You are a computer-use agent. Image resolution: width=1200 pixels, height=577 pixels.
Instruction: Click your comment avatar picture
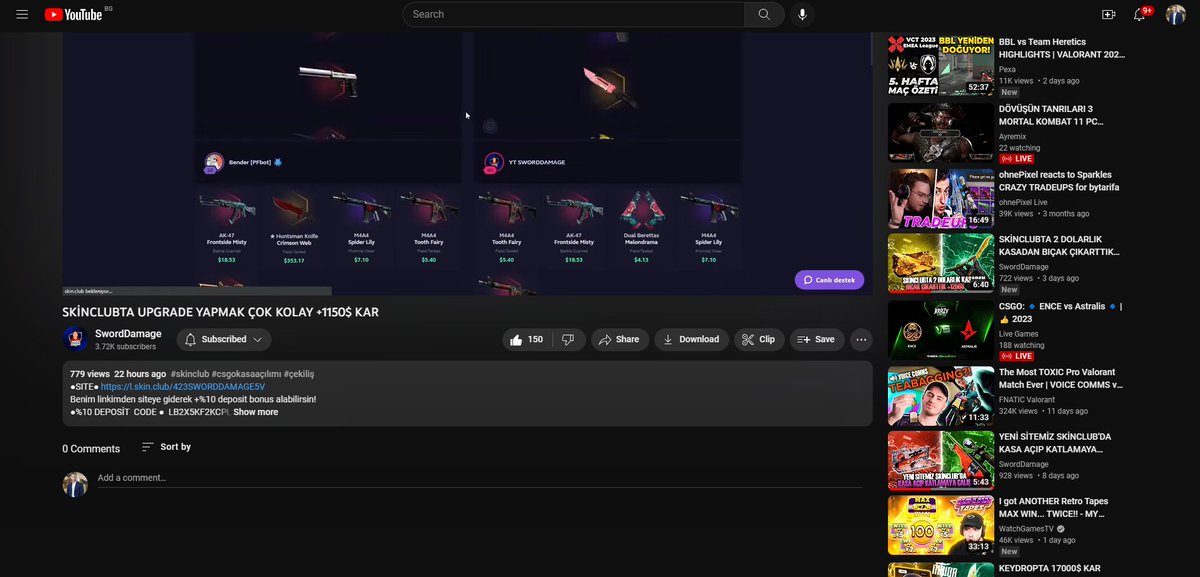pyautogui.click(x=75, y=484)
